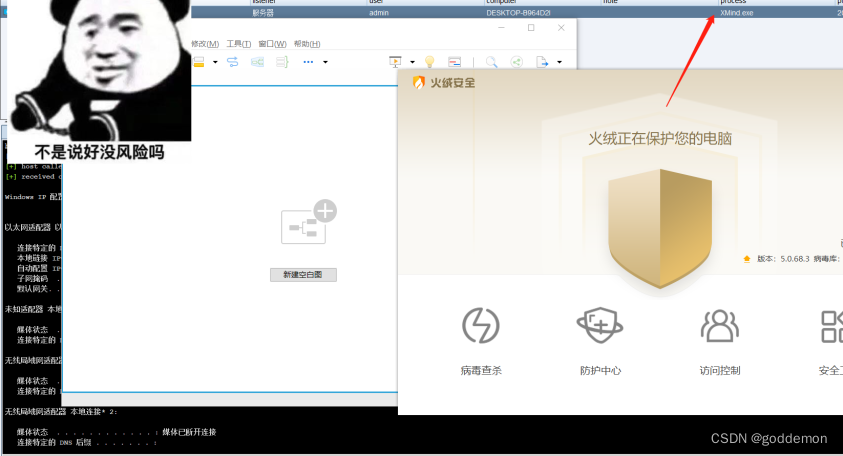843x456 pixels.
Task: Select the 服务器 listener cell
Action: [263, 12]
